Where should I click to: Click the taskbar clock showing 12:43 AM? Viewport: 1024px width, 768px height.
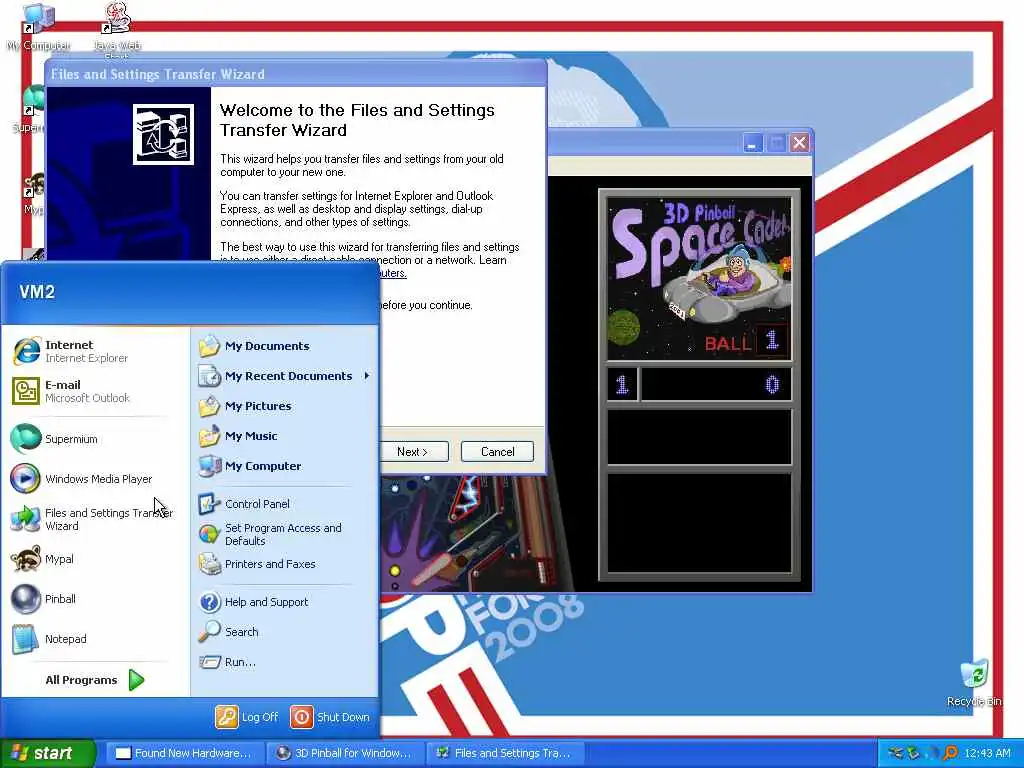[987, 753]
